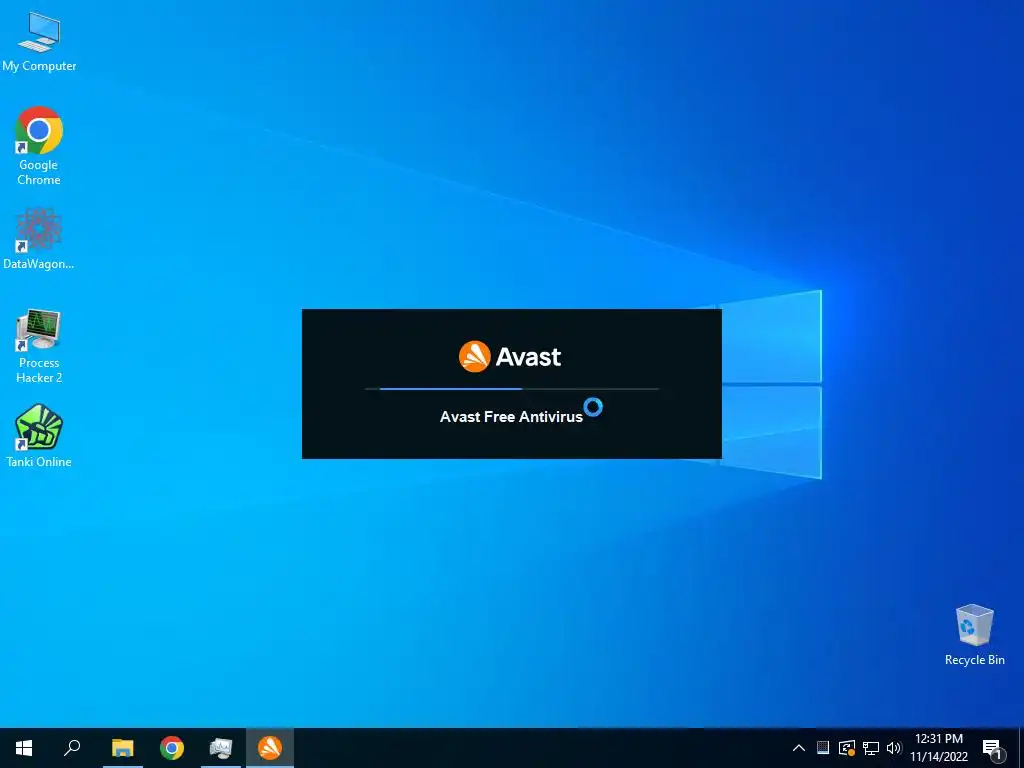Image resolution: width=1024 pixels, height=768 pixels.
Task: Open the network tray icon
Action: [871, 748]
